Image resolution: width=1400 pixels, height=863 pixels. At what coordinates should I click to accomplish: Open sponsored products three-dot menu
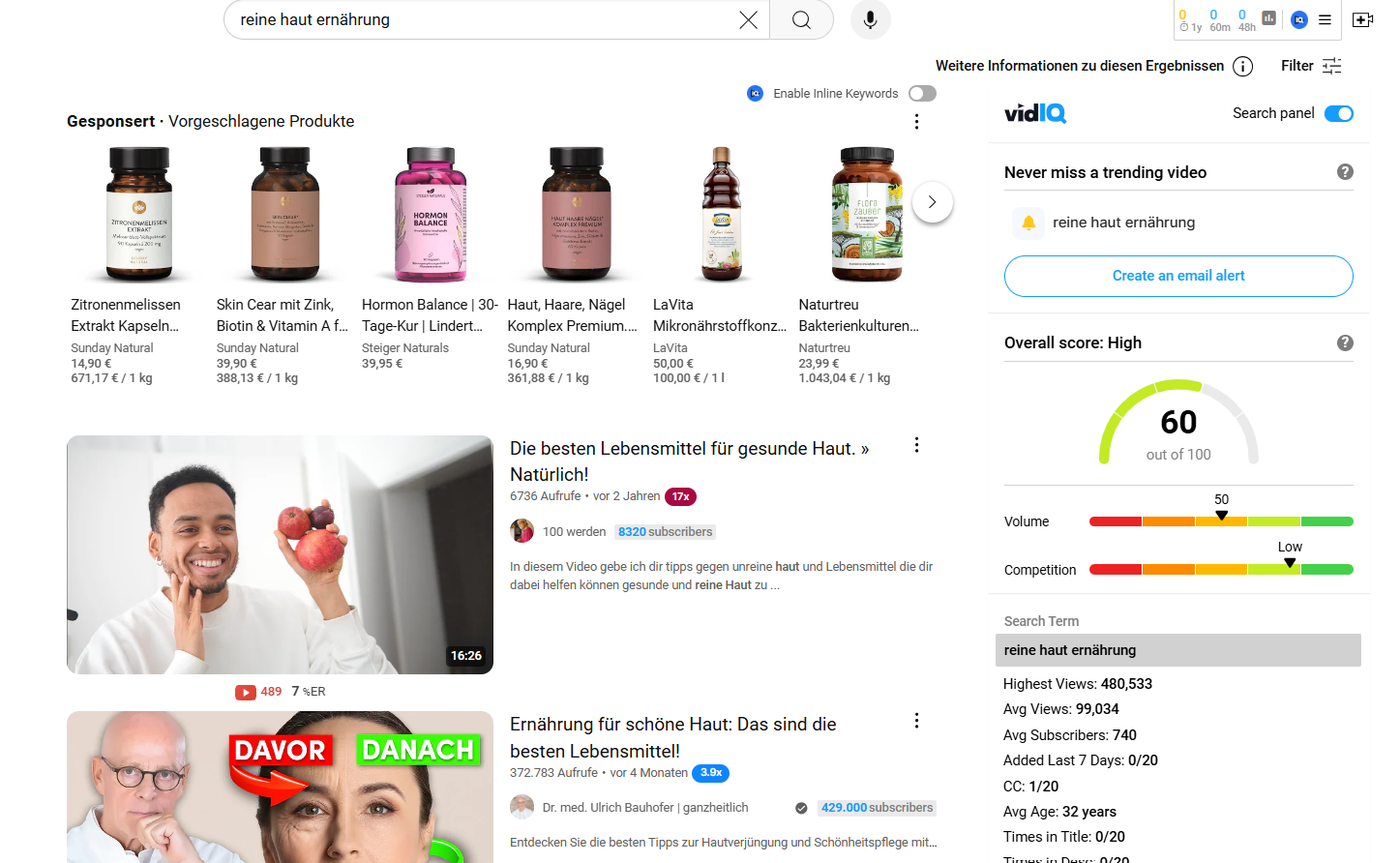point(916,122)
